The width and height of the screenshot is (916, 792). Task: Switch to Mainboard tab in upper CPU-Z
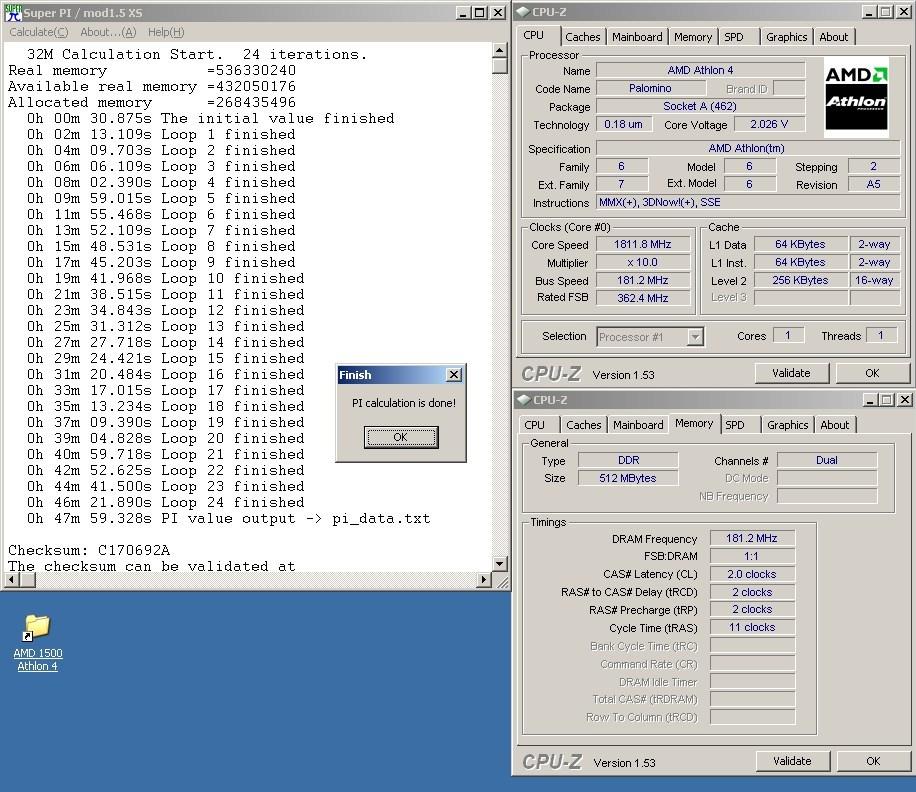coord(637,37)
